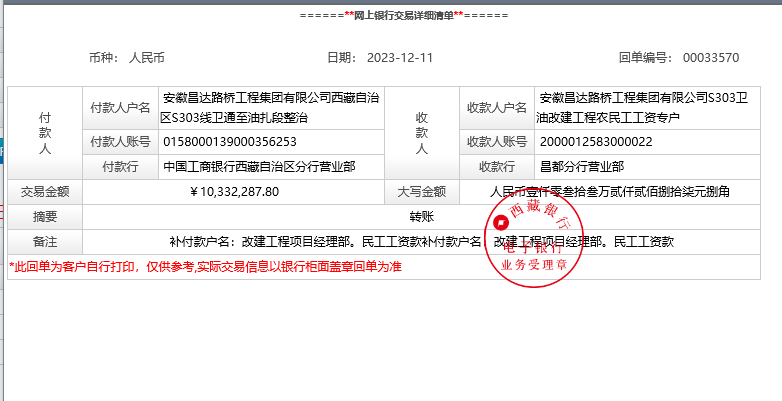Click the payer account number 0158000139000356253
The height and width of the screenshot is (401, 782).
(x=229, y=142)
